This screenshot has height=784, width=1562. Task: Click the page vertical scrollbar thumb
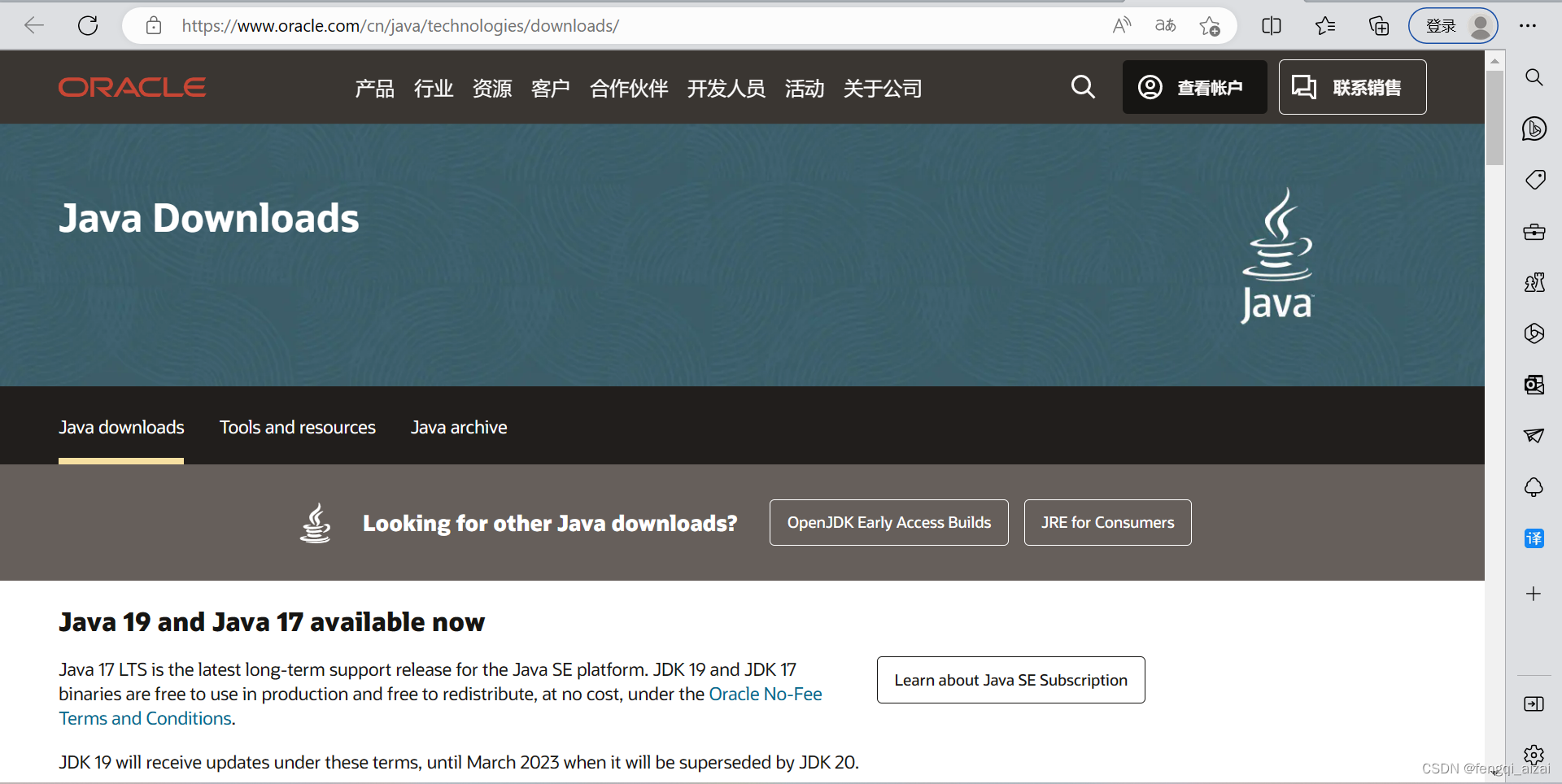[1494, 118]
